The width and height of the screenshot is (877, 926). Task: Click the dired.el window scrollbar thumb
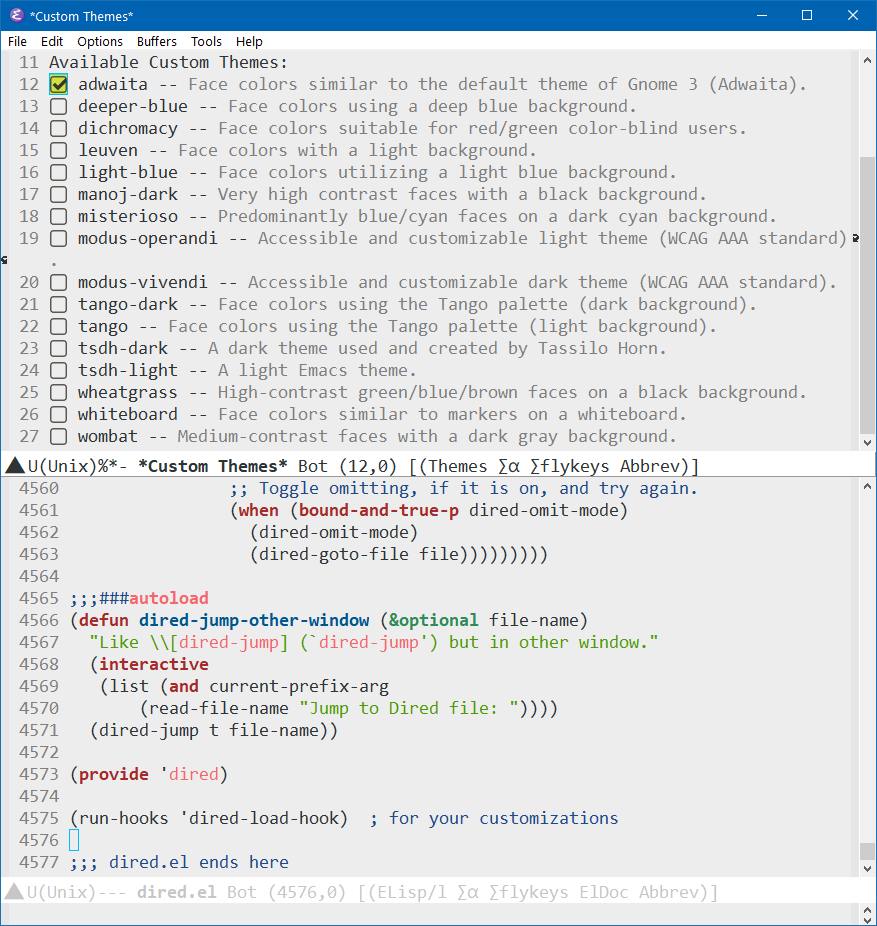(x=867, y=851)
